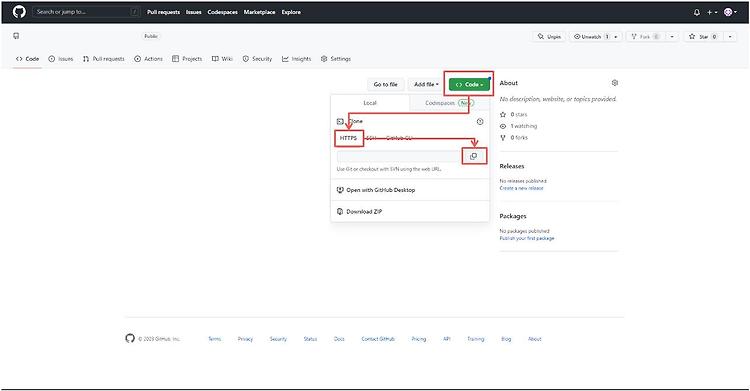Switch to the repository Pull requests tab

(x=103, y=59)
